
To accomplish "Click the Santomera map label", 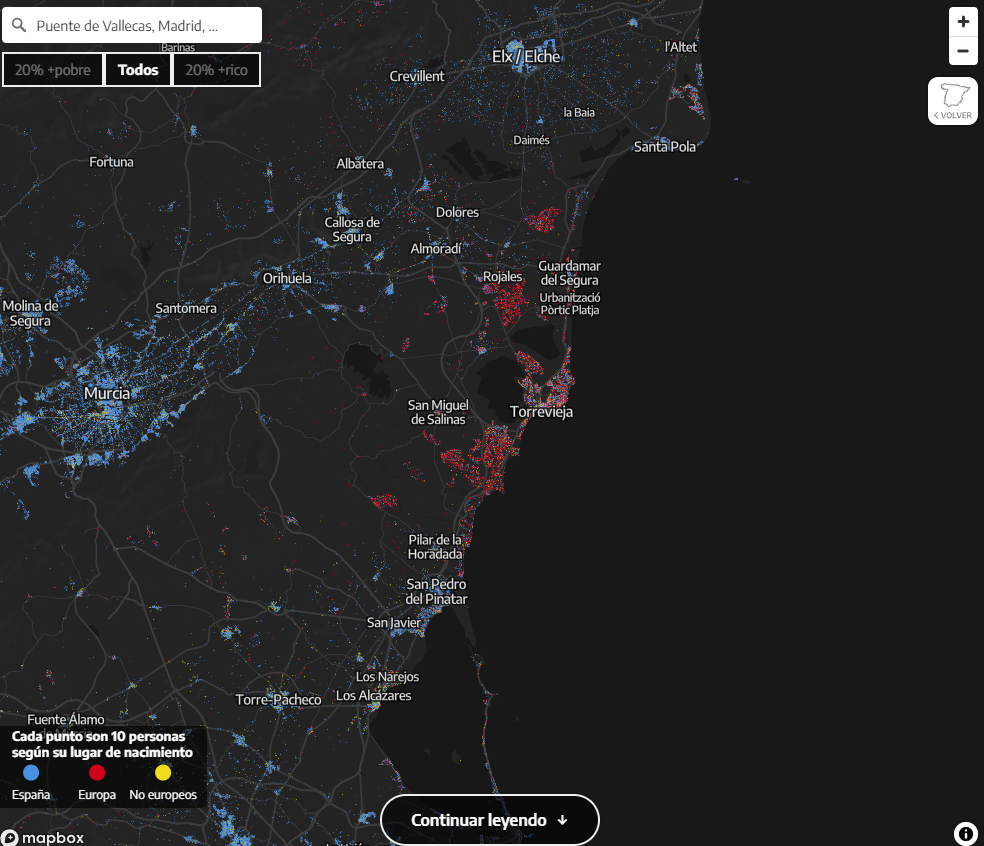I will coord(186,308).
